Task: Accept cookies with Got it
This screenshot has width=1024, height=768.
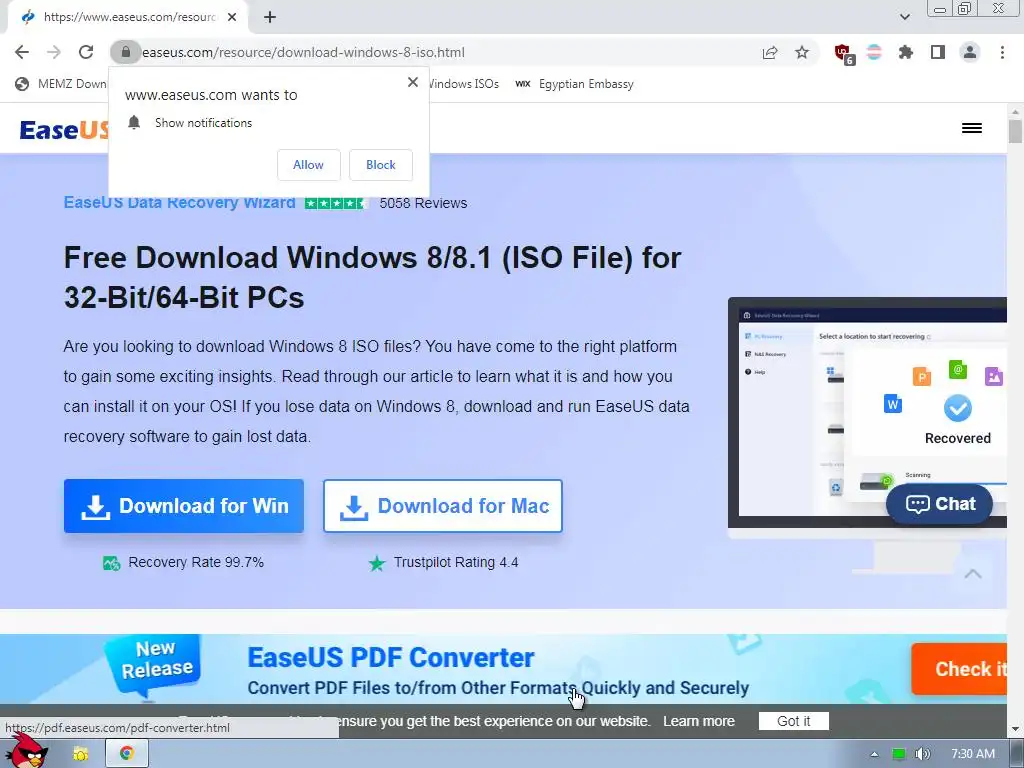Action: 793,721
